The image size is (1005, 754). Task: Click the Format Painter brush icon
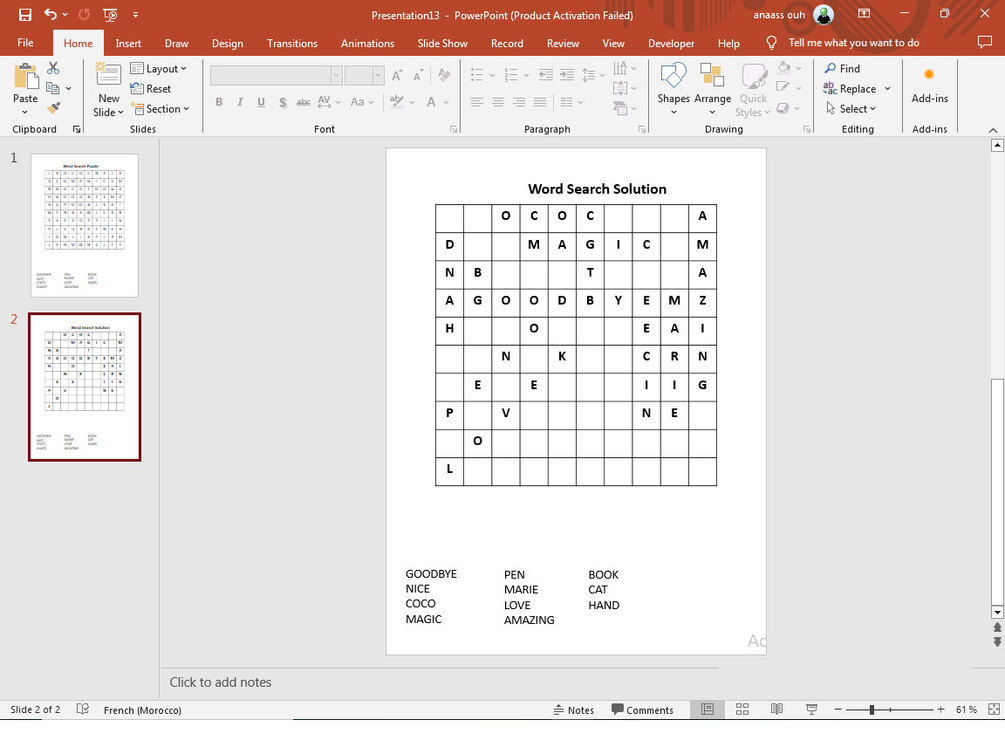click(53, 108)
